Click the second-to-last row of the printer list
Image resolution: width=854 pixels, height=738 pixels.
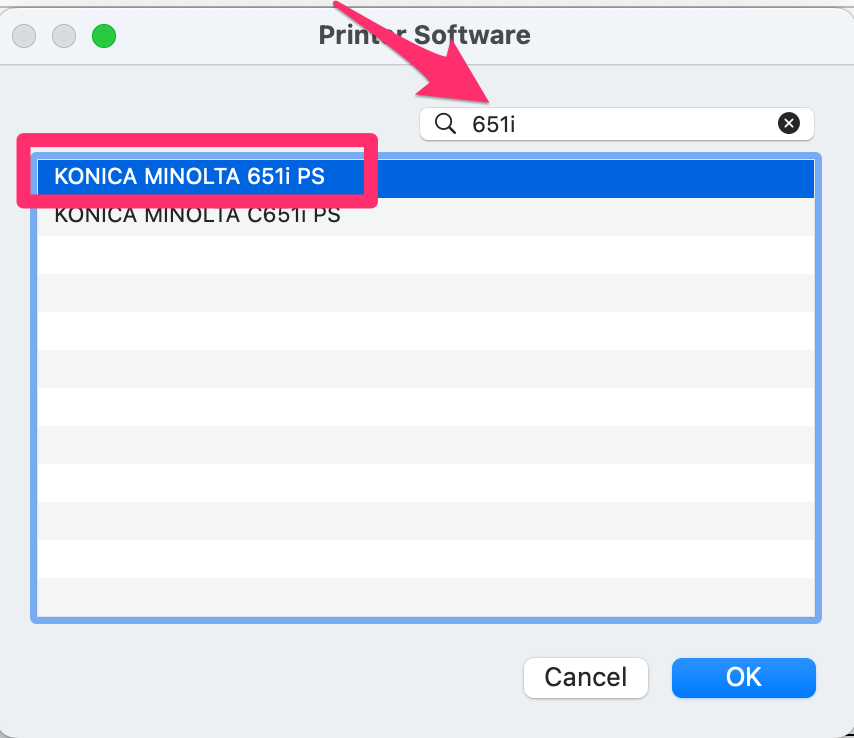click(426, 559)
